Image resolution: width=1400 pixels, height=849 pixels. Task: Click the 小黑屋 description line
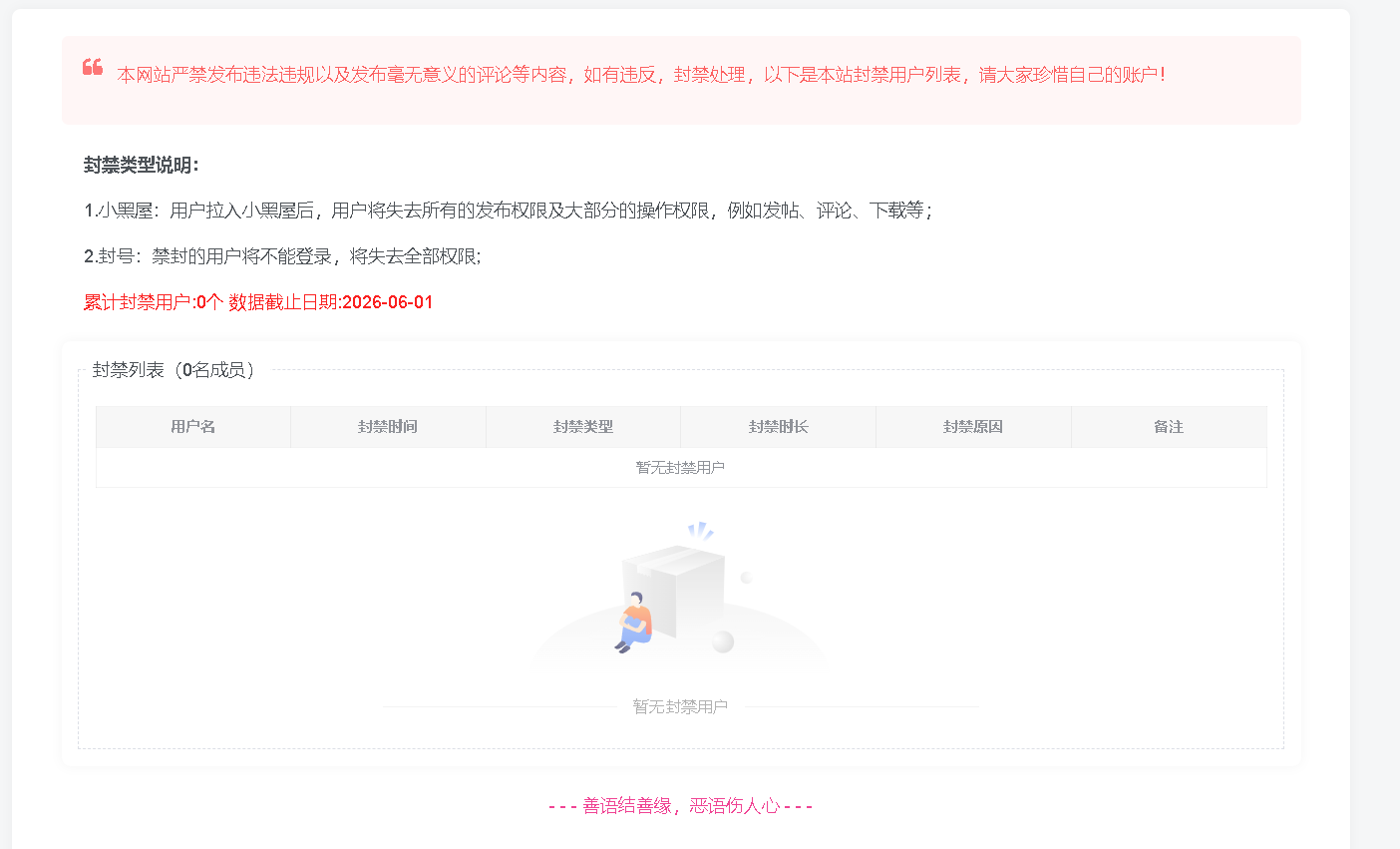pyautogui.click(x=509, y=211)
